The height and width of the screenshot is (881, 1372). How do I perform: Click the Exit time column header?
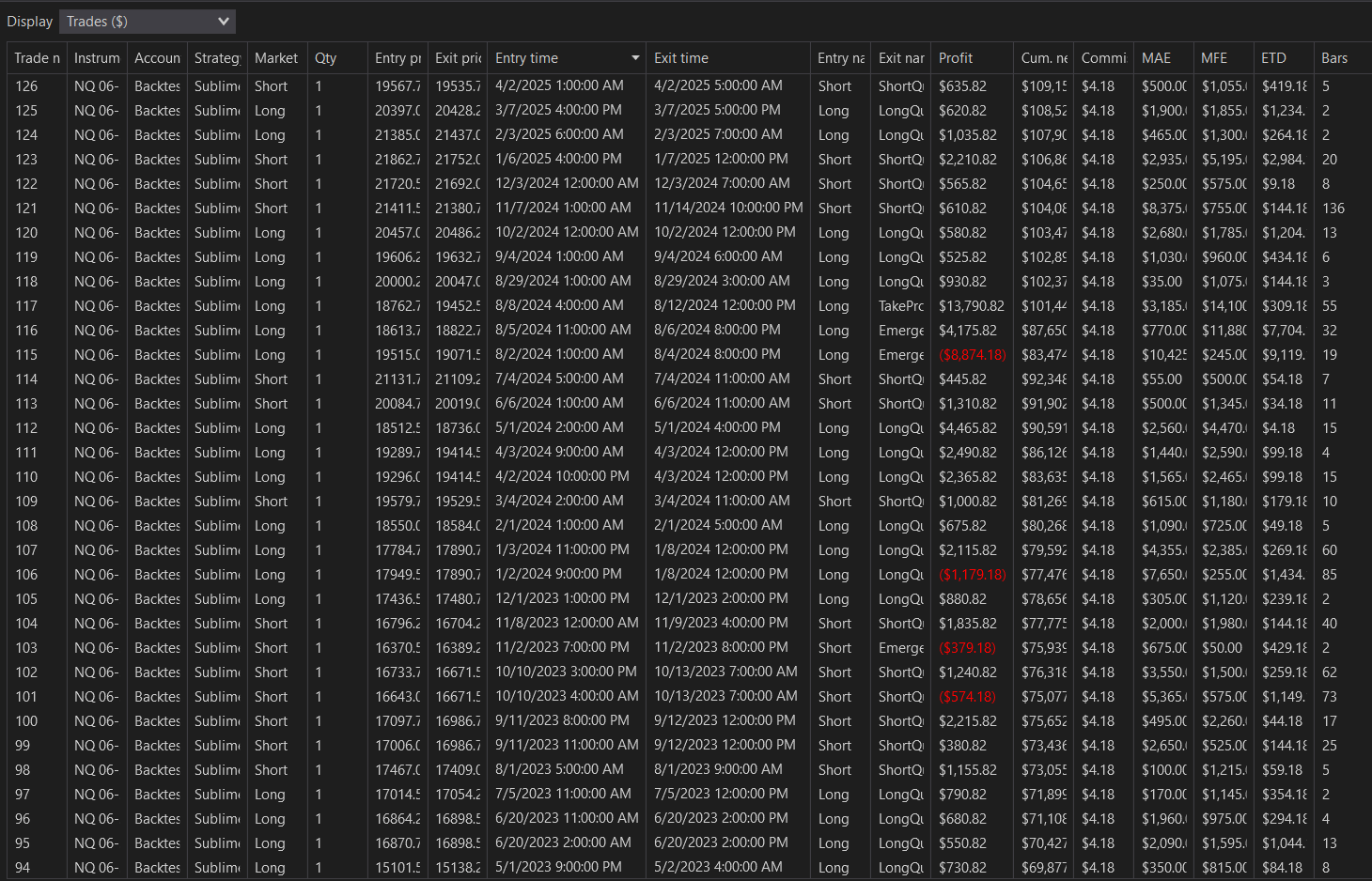click(728, 58)
